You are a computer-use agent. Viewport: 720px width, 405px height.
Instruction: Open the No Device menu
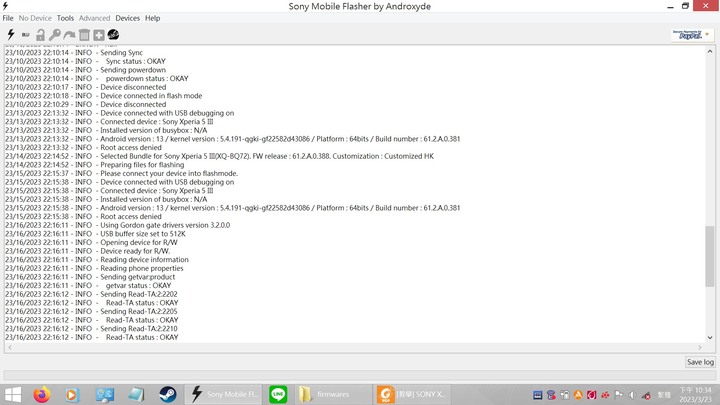pos(35,18)
